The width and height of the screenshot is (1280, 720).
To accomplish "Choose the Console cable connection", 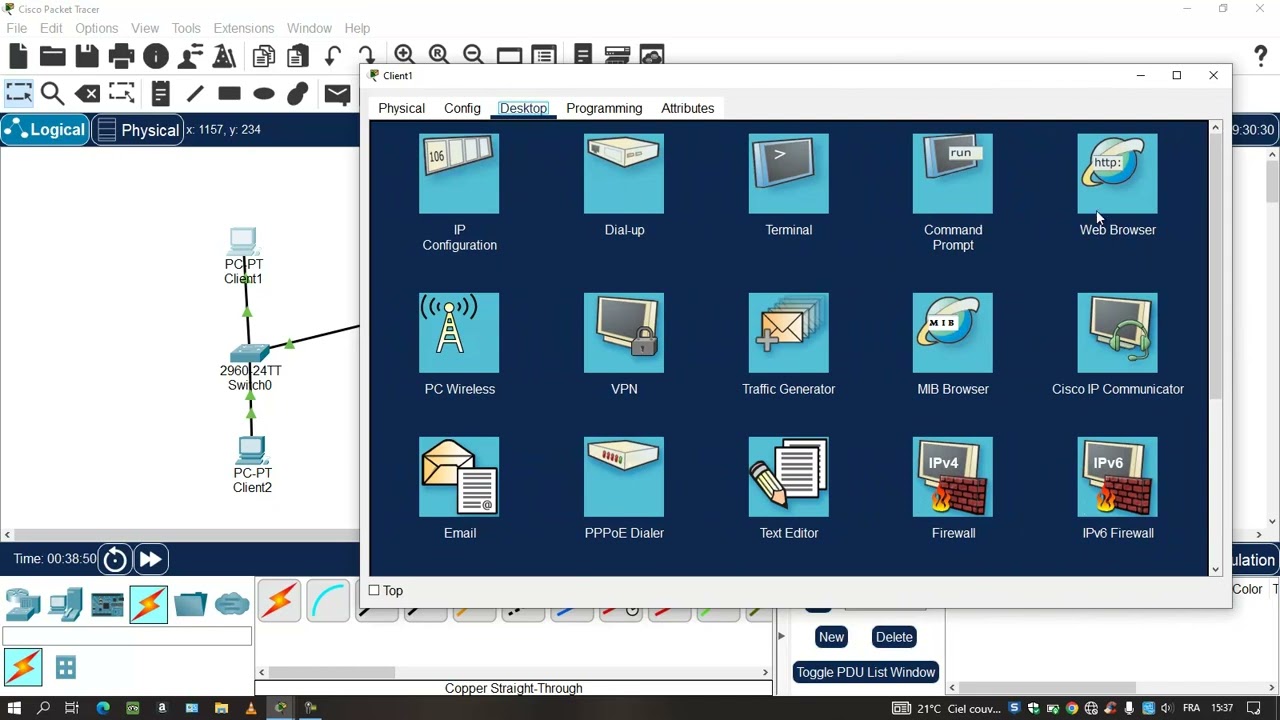I will pyautogui.click(x=328, y=601).
